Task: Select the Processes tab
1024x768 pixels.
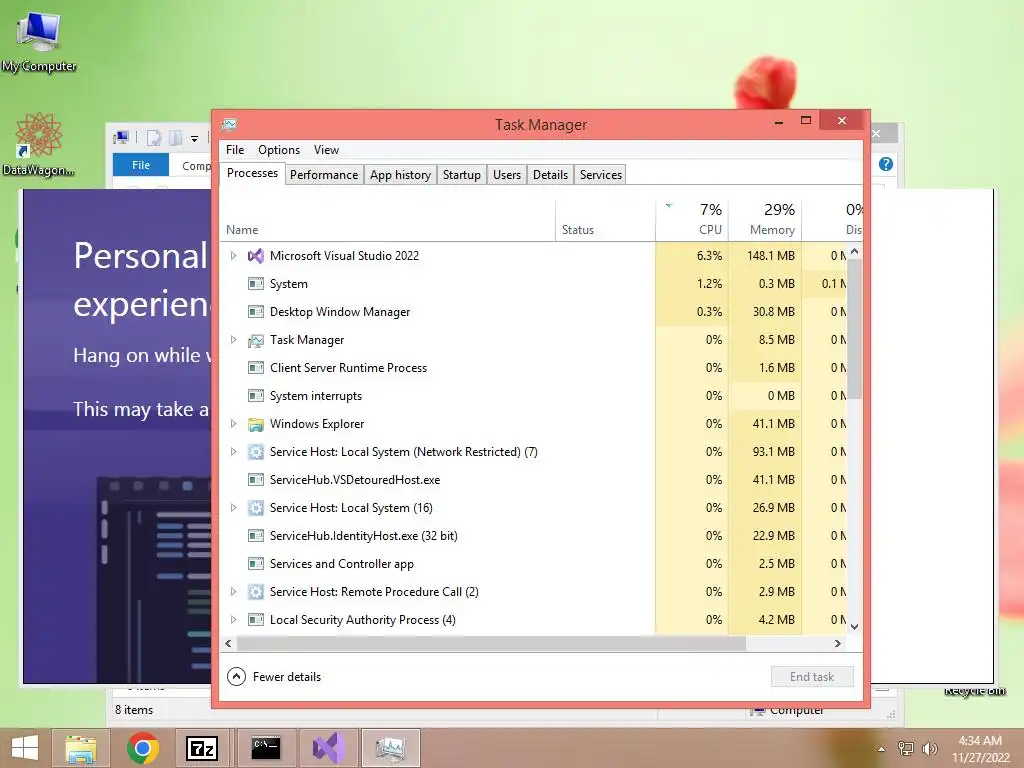Action: coord(252,173)
